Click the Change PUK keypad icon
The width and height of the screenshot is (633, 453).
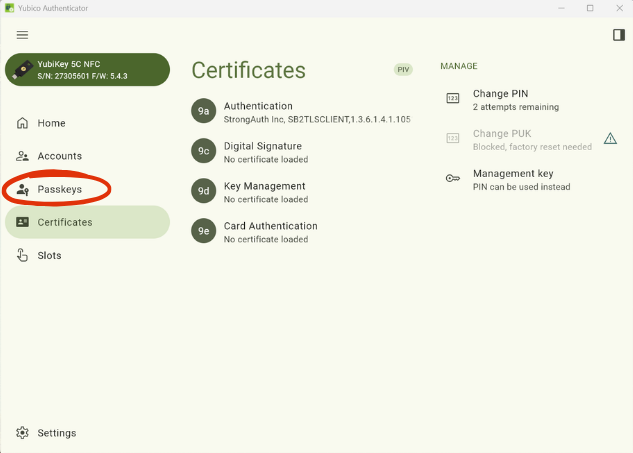(x=453, y=138)
